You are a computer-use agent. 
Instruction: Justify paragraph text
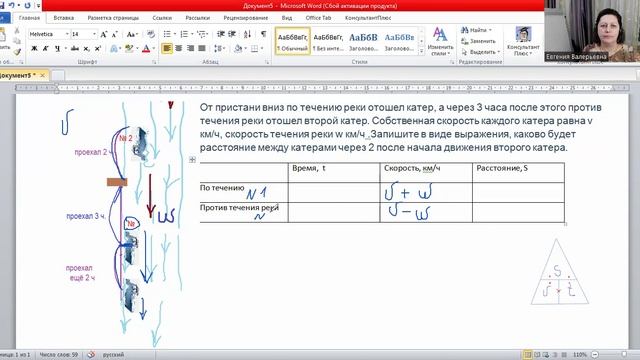point(202,49)
